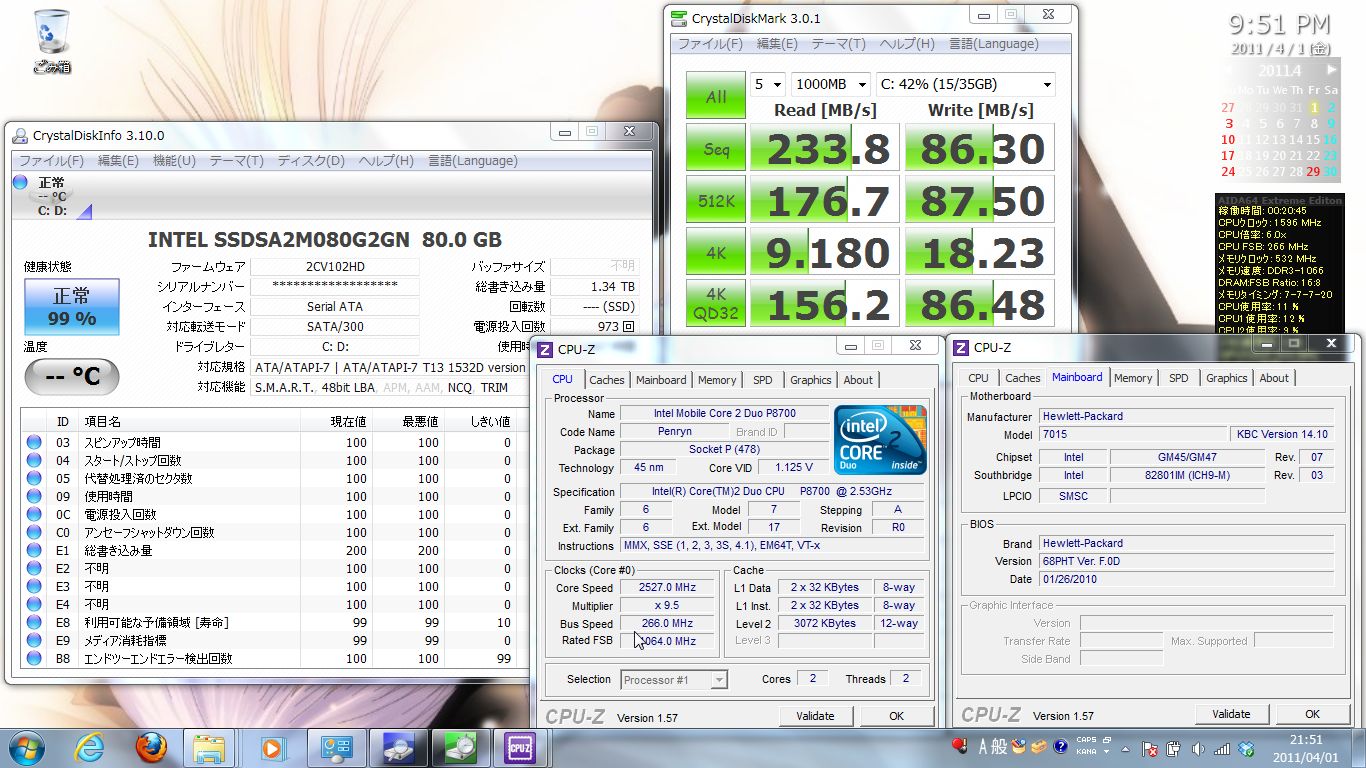Image resolution: width=1366 pixels, height=768 pixels.
Task: Click the red ball icon in the language bar
Action: (x=961, y=746)
